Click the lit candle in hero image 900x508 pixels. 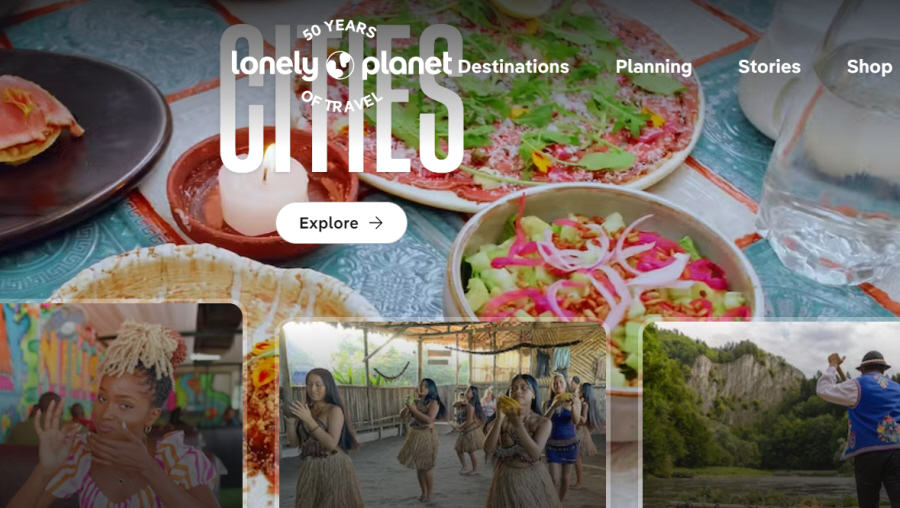coord(263,191)
